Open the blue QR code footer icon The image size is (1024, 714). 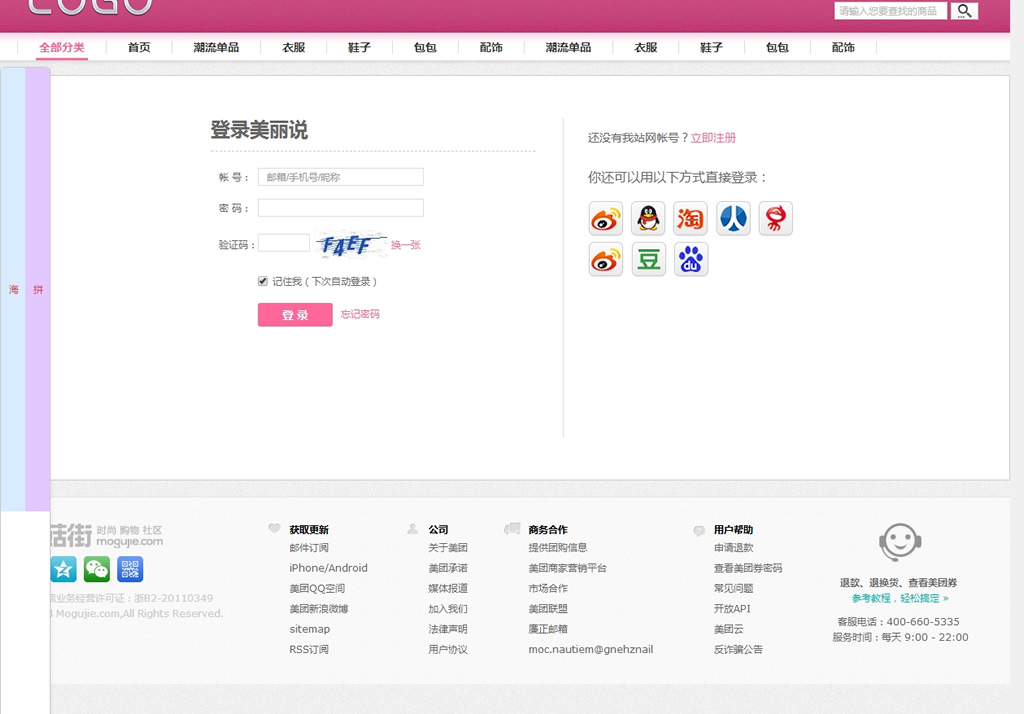click(x=130, y=569)
